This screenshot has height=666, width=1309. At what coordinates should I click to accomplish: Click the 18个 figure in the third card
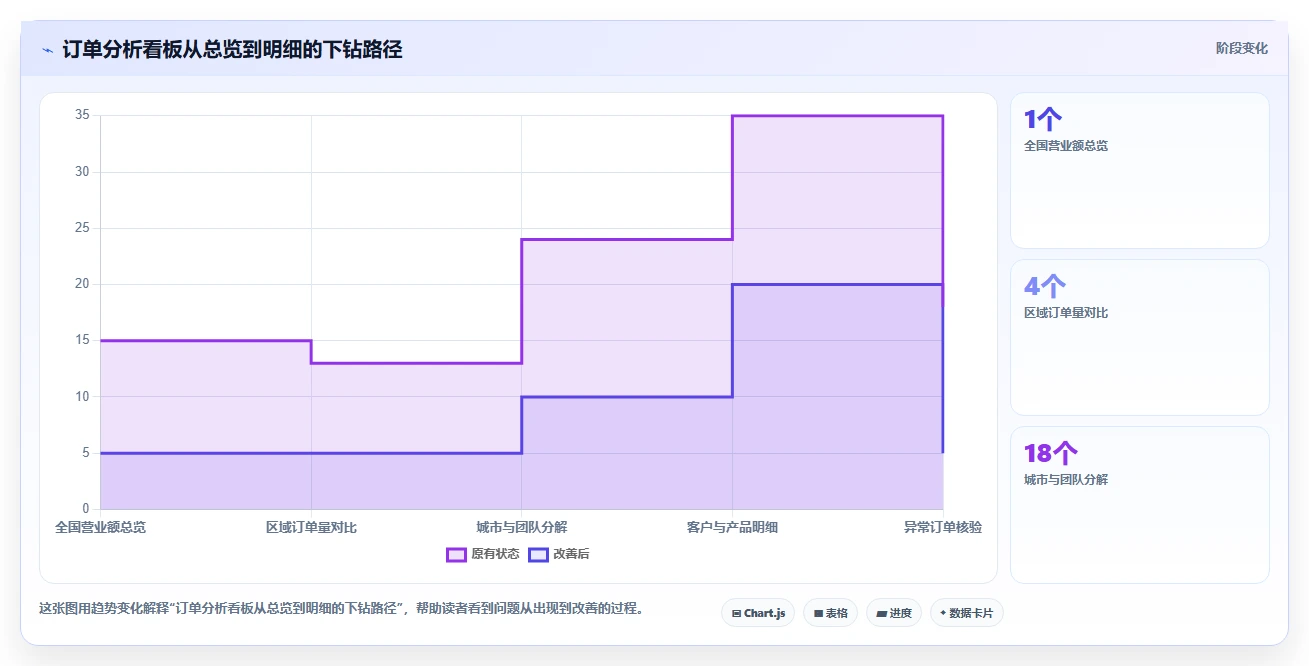1051,453
